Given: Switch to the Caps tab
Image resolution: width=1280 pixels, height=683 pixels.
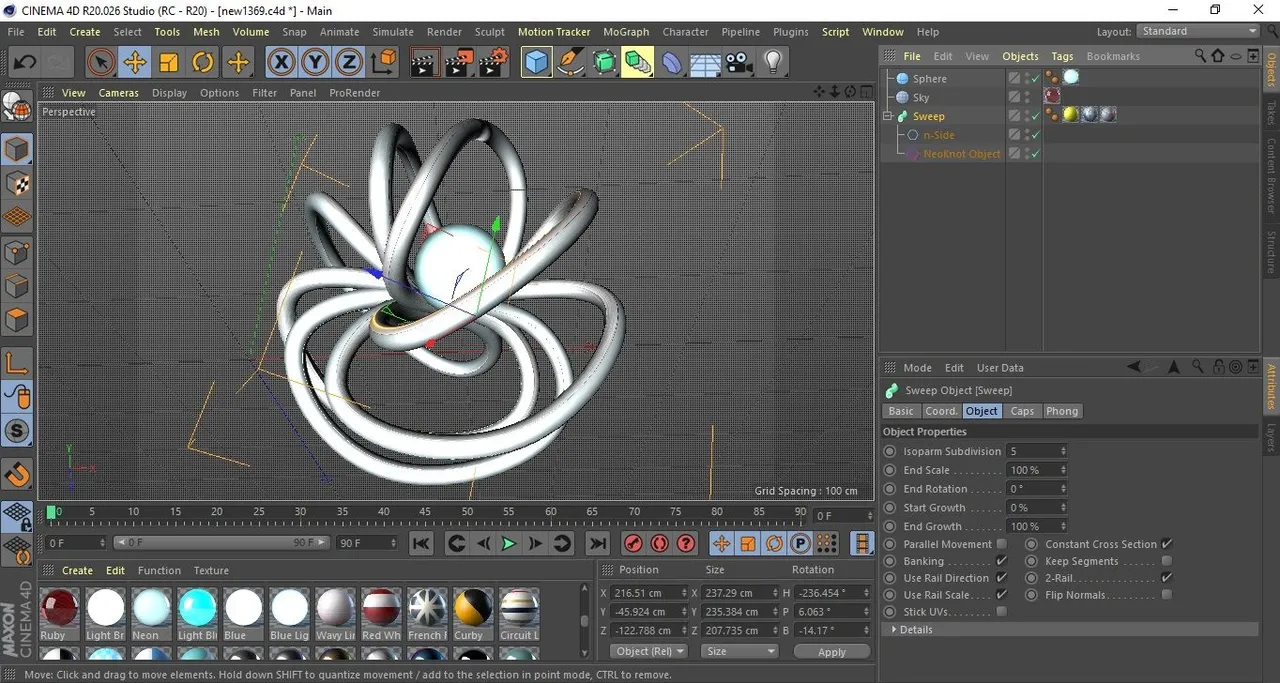Looking at the screenshot, I should pyautogui.click(x=1022, y=411).
